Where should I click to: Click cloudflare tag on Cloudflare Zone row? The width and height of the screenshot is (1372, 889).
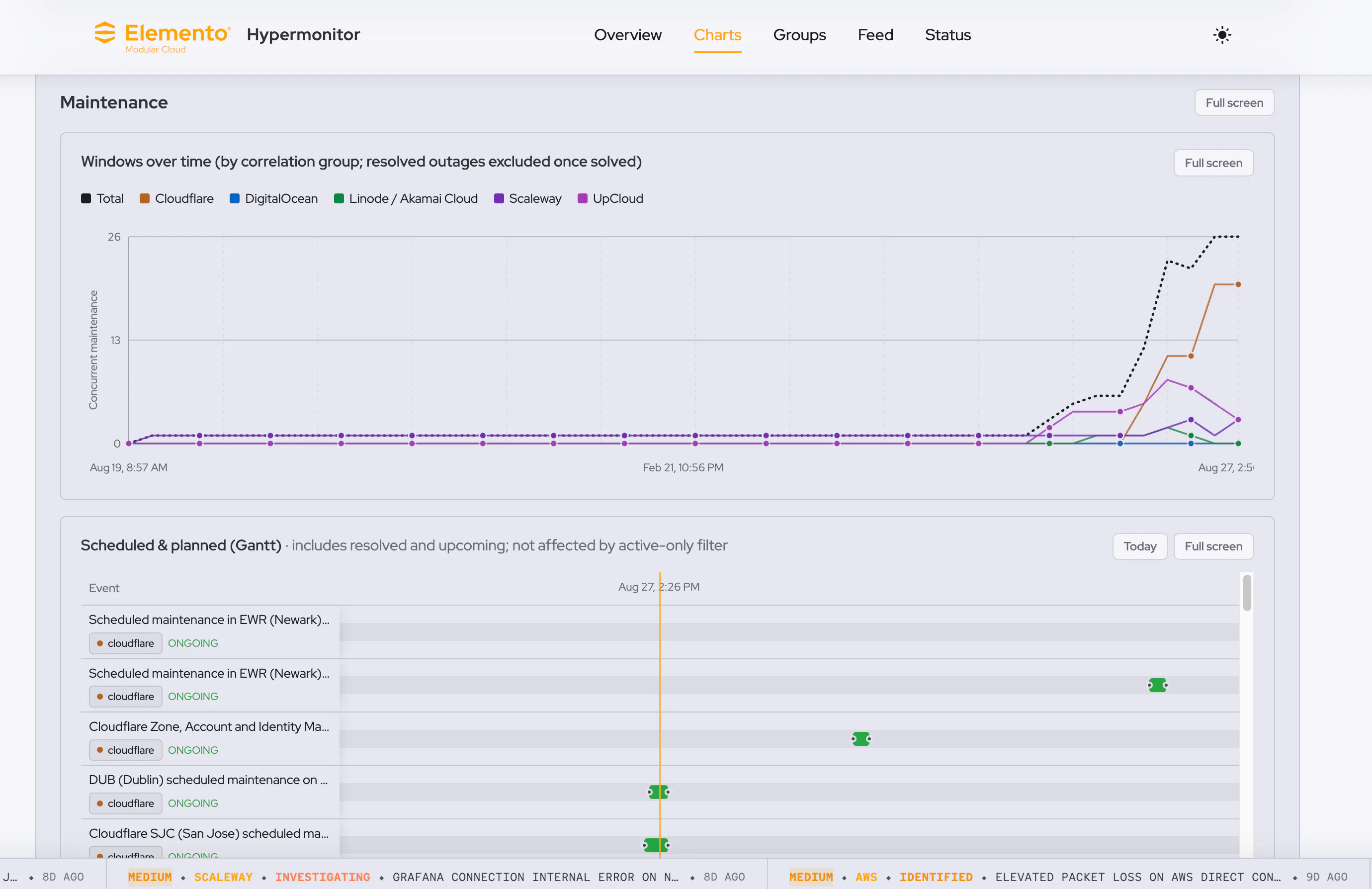[125, 750]
